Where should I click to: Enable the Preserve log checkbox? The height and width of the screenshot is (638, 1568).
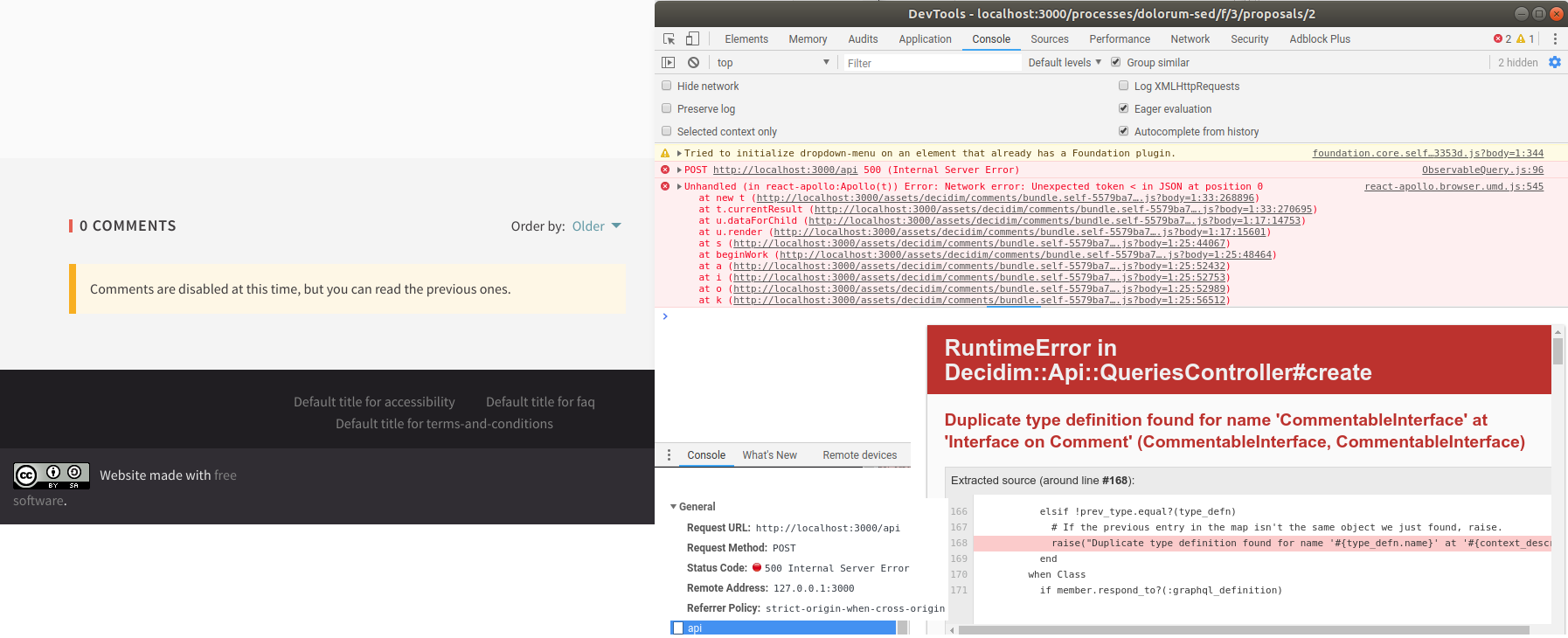click(x=667, y=108)
